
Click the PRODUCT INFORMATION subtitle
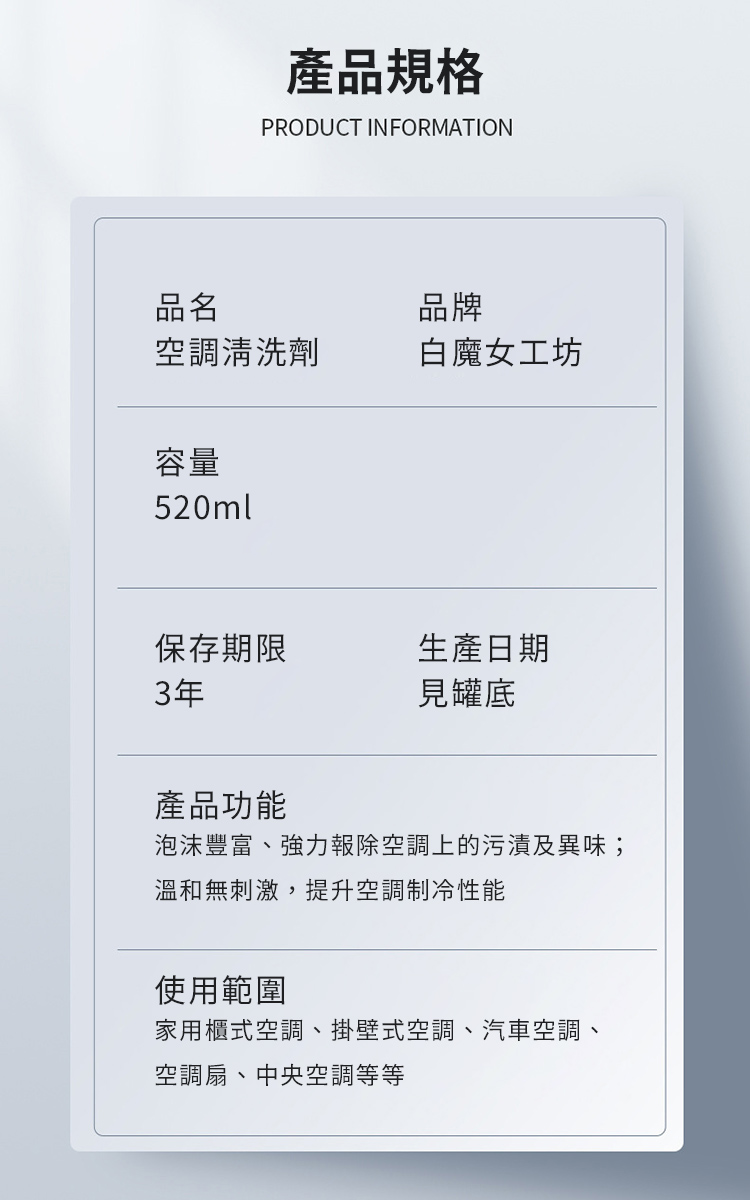point(386,128)
